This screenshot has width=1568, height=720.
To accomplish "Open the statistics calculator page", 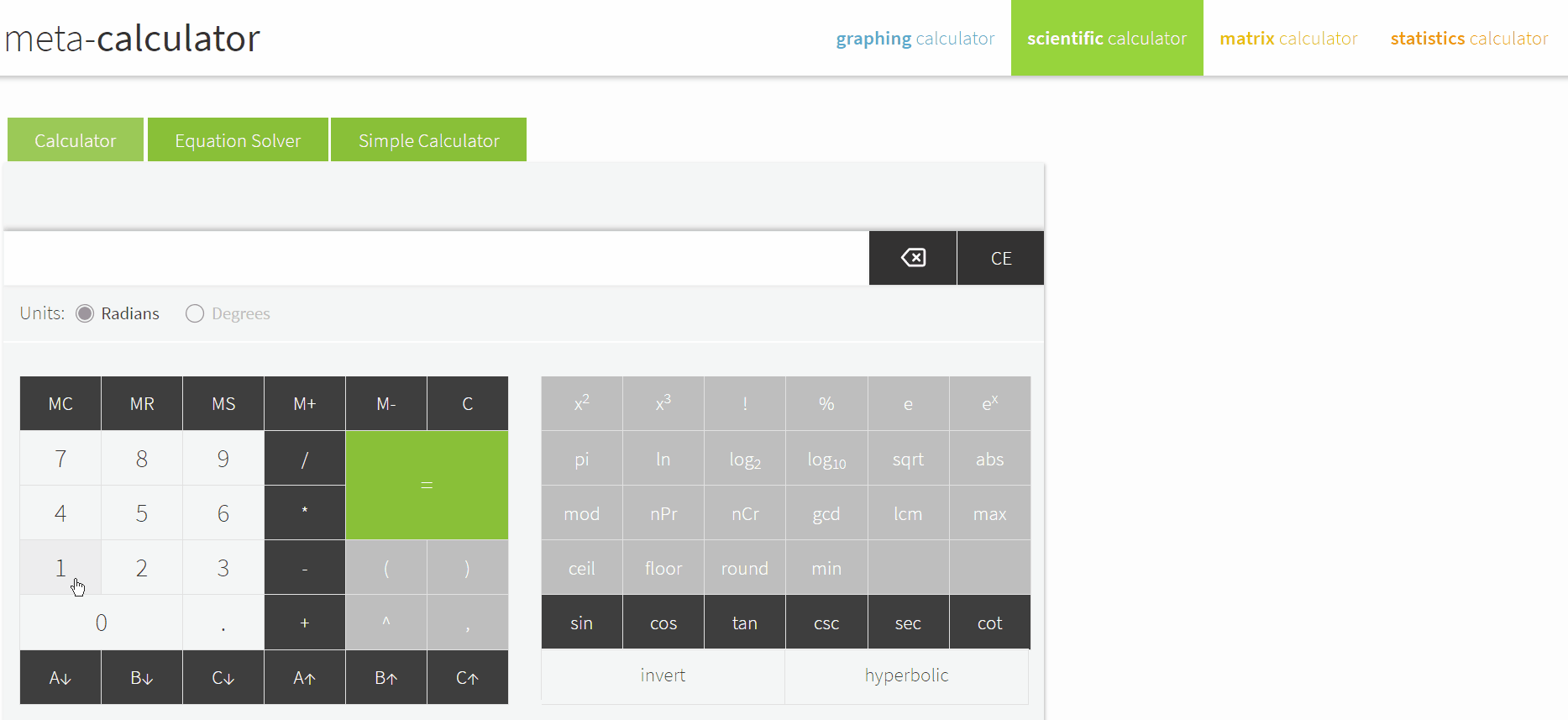I will [1469, 39].
